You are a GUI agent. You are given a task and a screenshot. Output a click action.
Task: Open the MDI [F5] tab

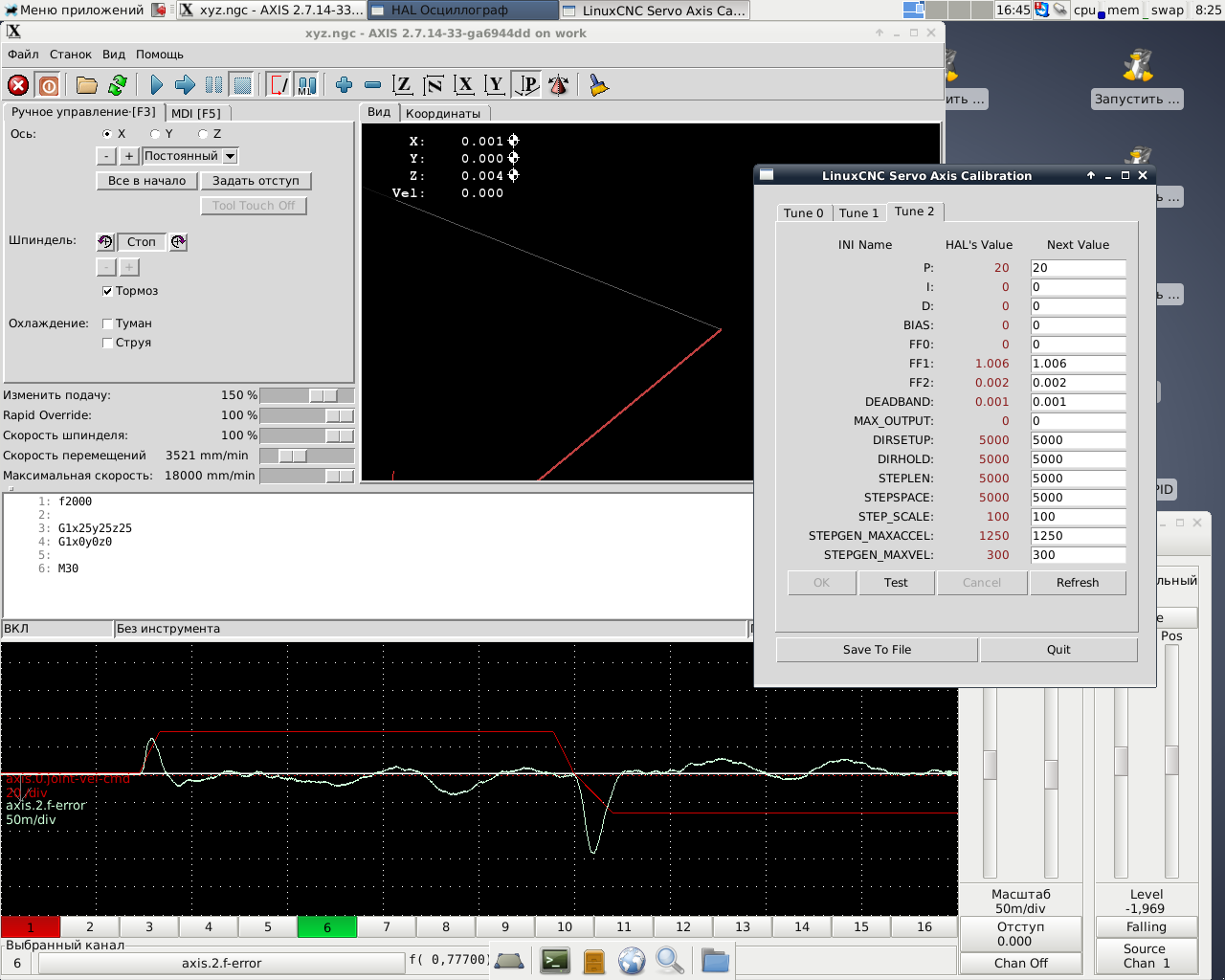point(196,113)
